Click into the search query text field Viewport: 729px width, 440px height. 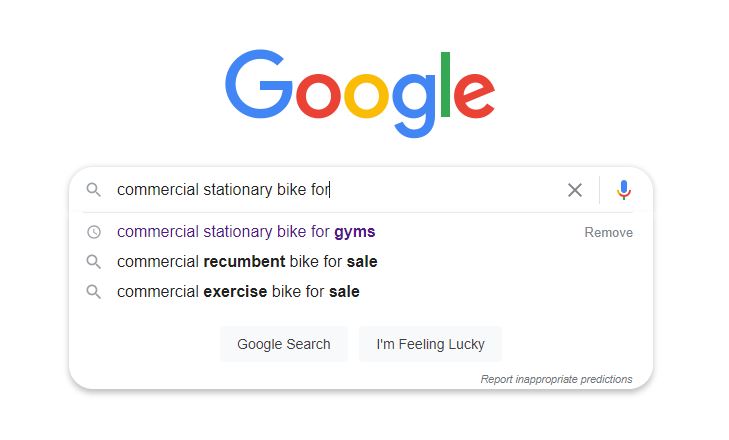pos(340,190)
